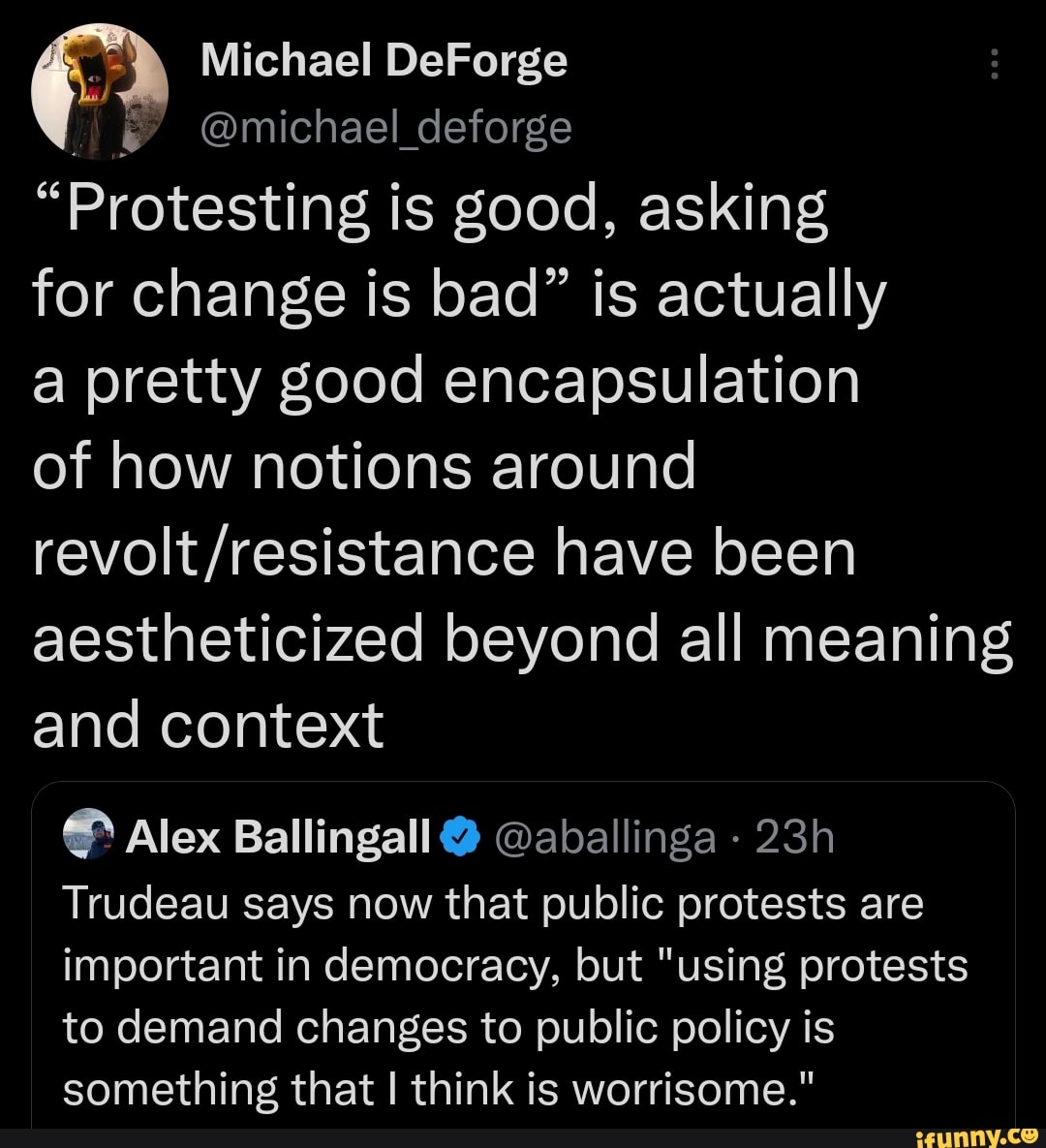Click the word "Protesting" in the tweet
This screenshot has height=1148, width=1046.
point(200,209)
